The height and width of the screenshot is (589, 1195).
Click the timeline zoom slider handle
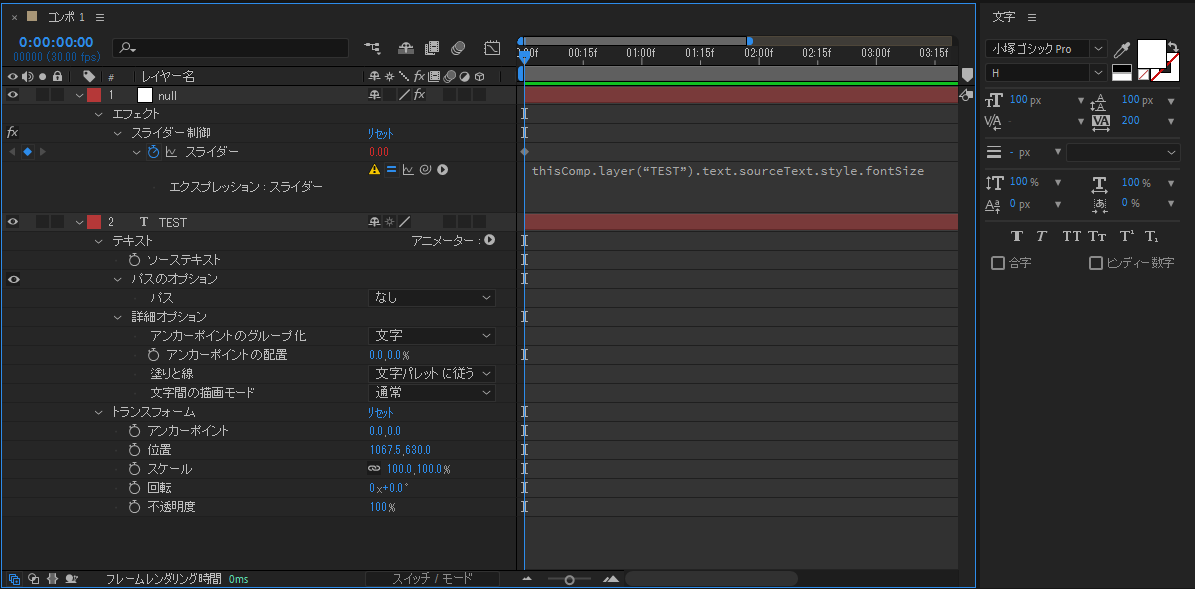[x=569, y=580]
